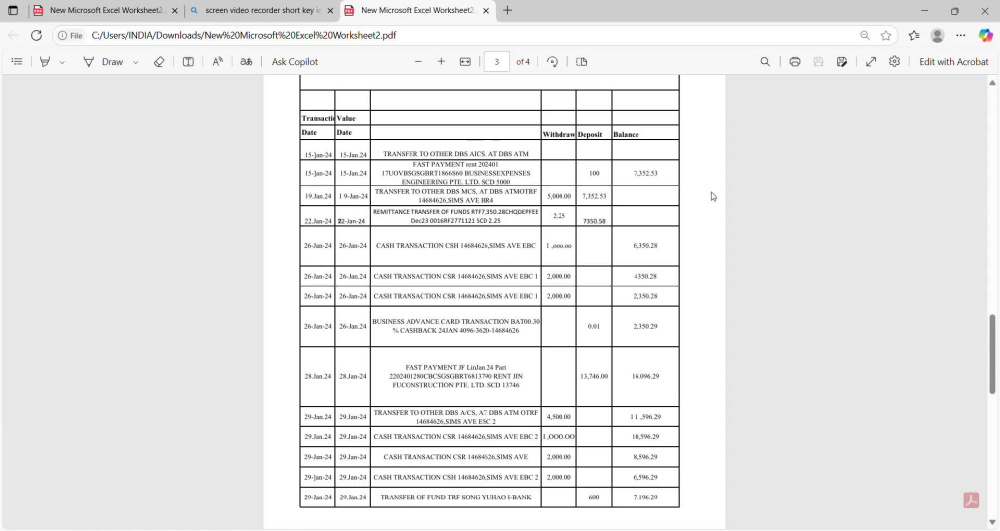The image size is (1000, 531).
Task: Open a new tab
Action: point(508,11)
